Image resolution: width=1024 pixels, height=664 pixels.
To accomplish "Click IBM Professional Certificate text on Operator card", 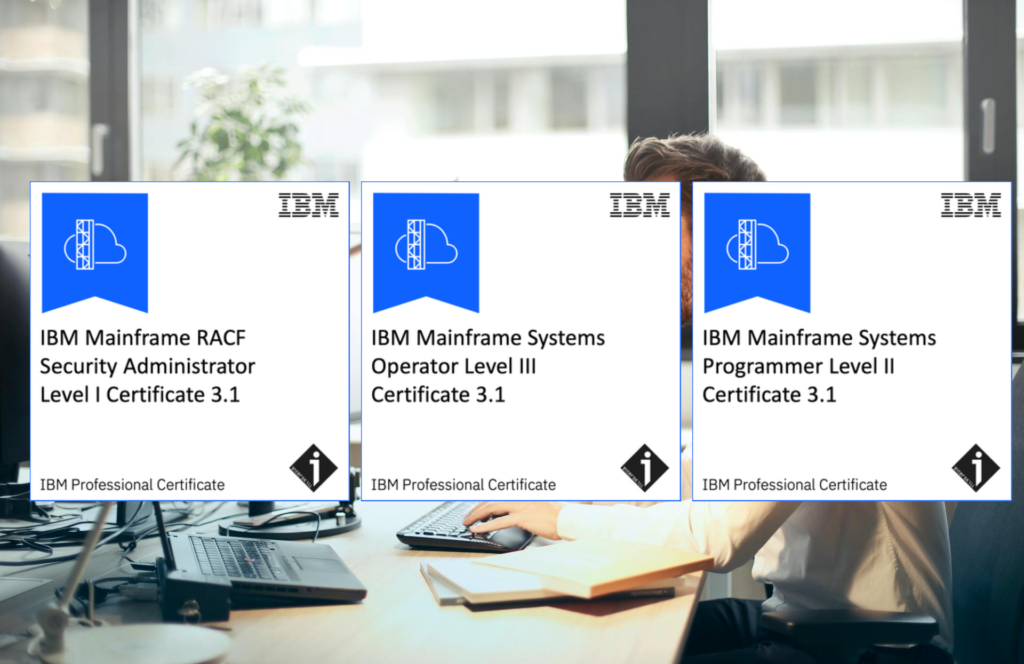I will point(464,484).
